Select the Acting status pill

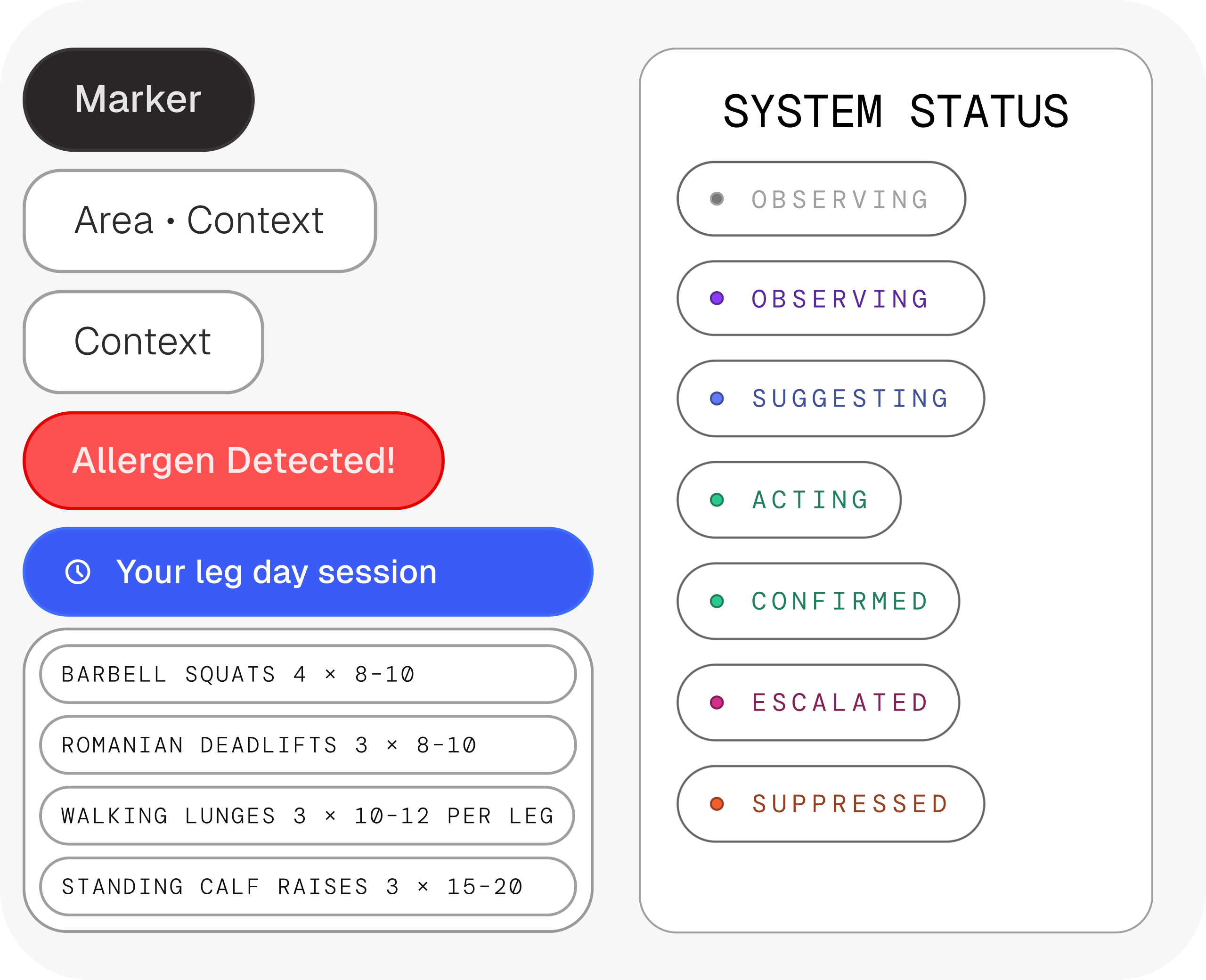[x=789, y=499]
